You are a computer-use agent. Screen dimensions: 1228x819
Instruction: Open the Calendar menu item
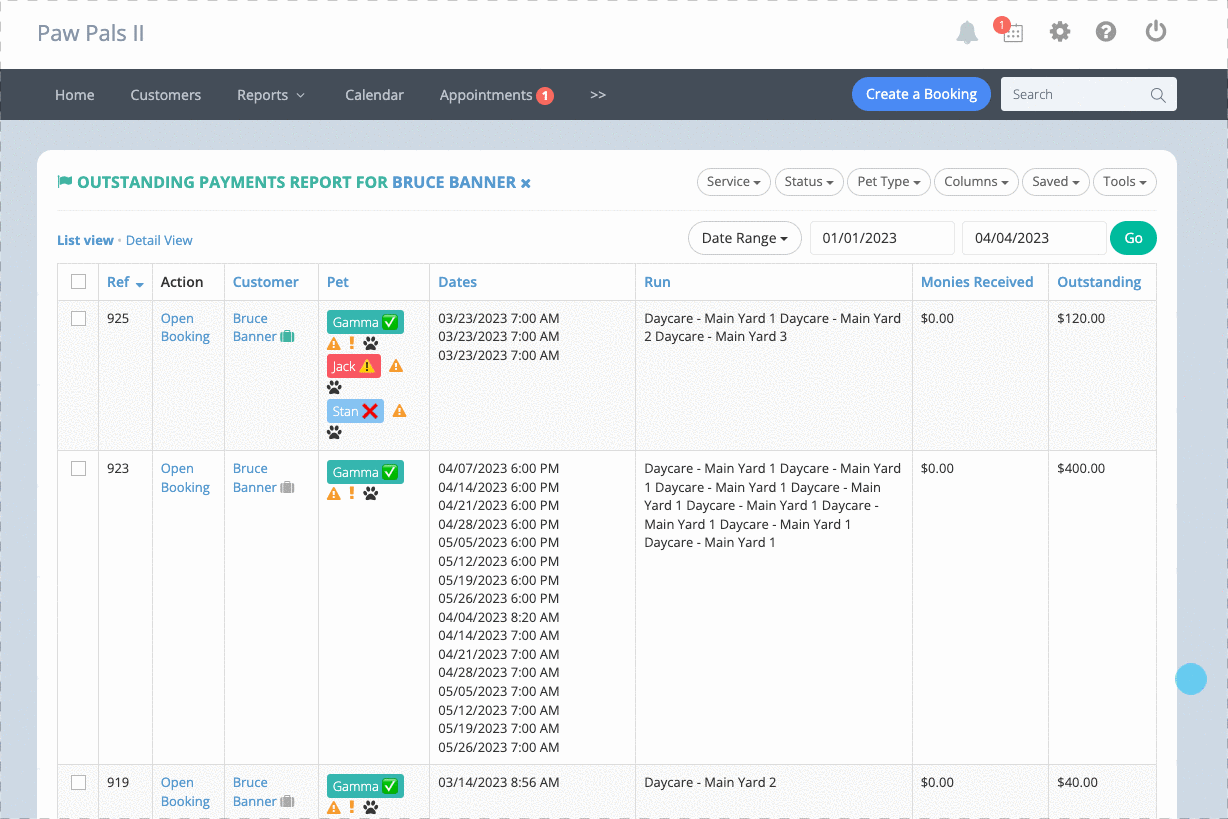(375, 95)
